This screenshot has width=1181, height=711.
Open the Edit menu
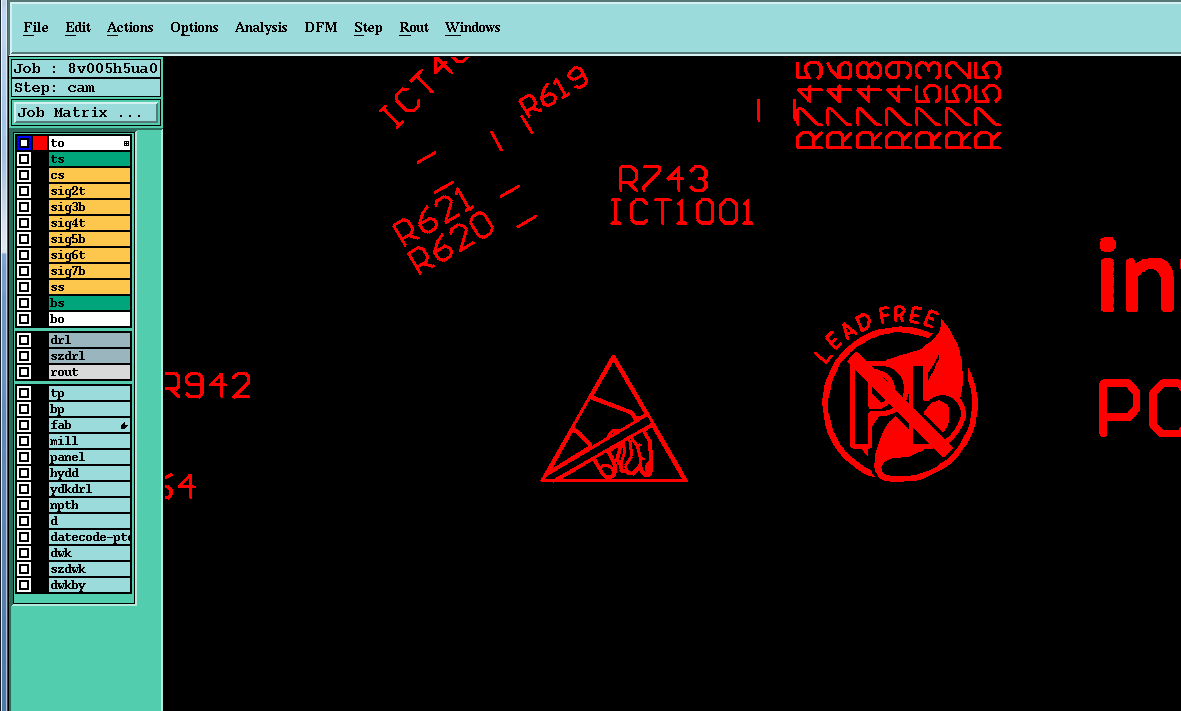[x=78, y=28]
